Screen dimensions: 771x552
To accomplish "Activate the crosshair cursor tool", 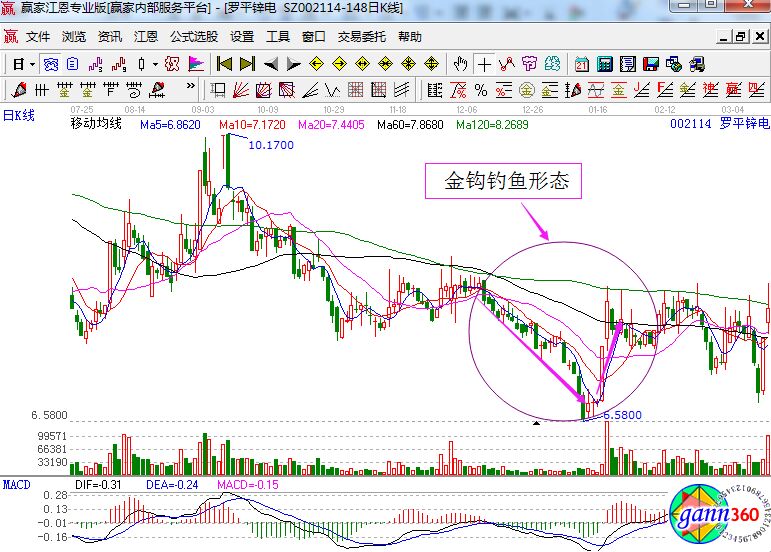I will (485, 64).
